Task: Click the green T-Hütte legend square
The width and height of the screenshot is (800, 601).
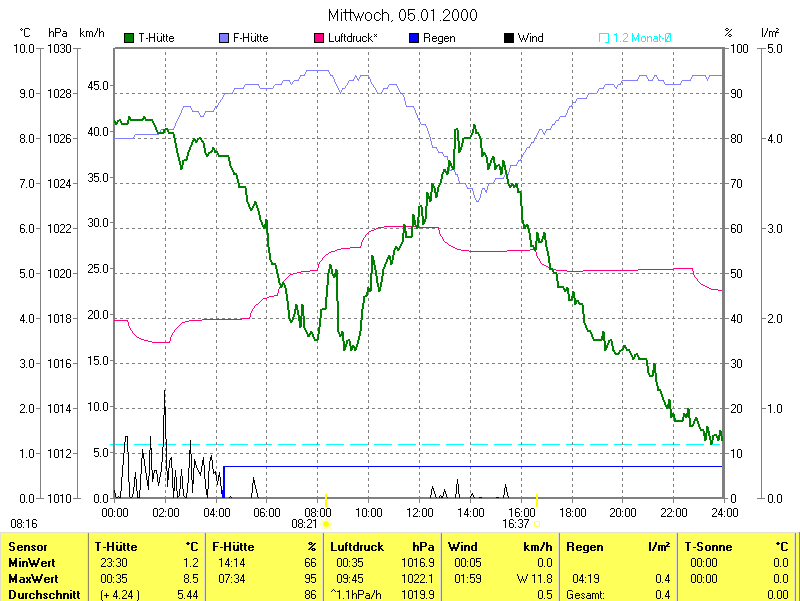Action: (x=129, y=38)
